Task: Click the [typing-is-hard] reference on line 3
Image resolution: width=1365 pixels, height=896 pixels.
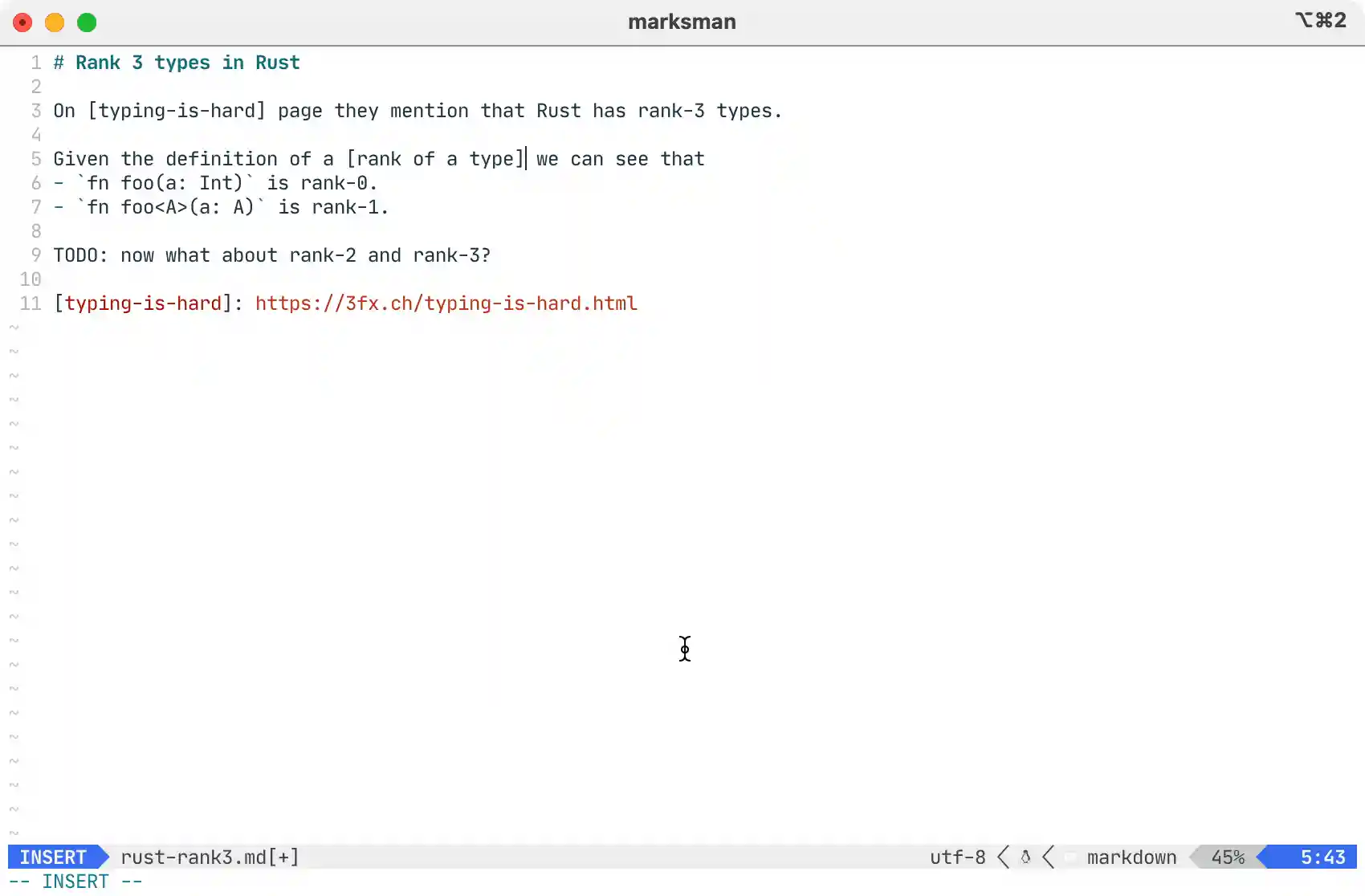Action: [x=177, y=111]
